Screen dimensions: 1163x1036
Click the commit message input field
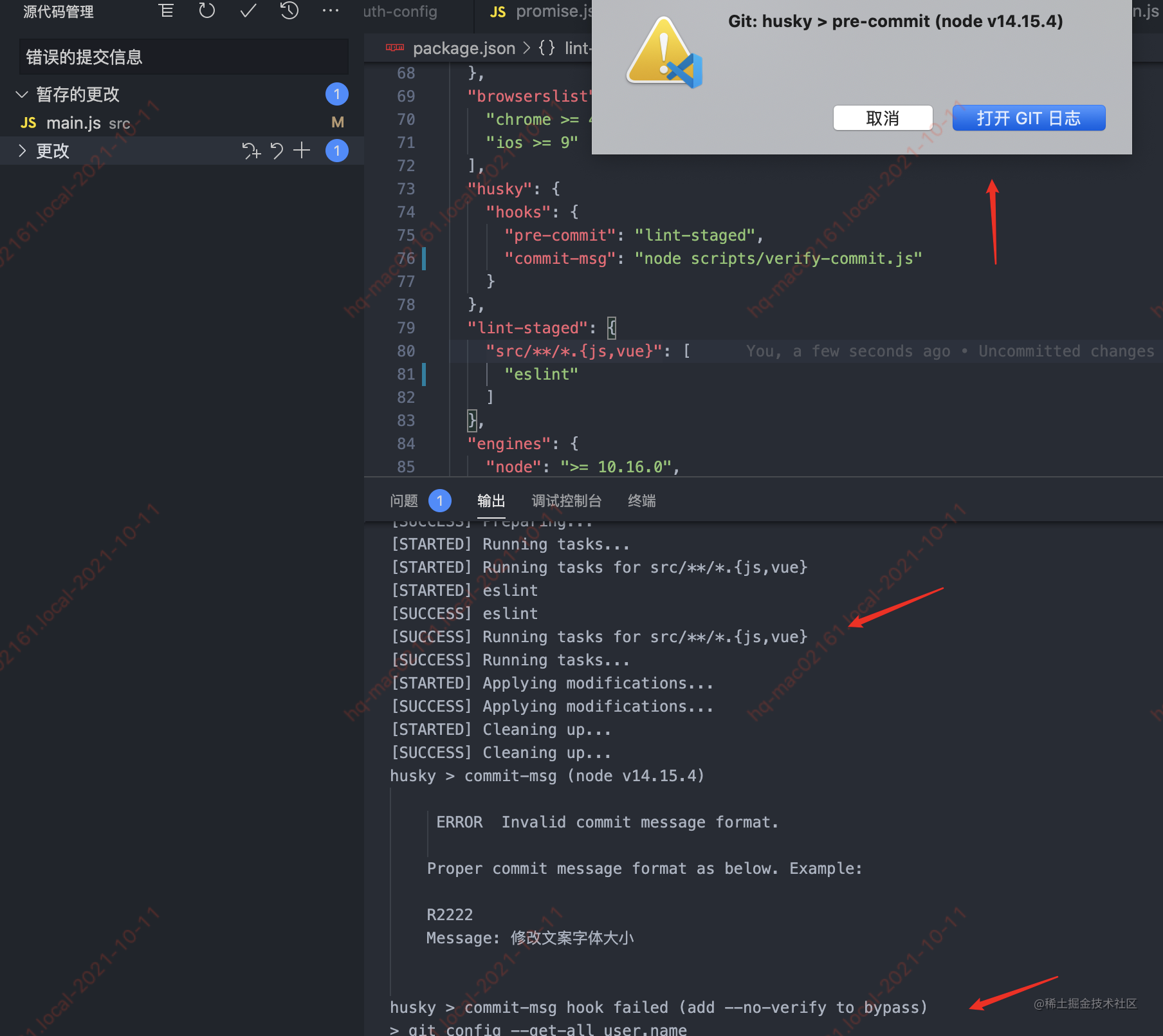184,57
